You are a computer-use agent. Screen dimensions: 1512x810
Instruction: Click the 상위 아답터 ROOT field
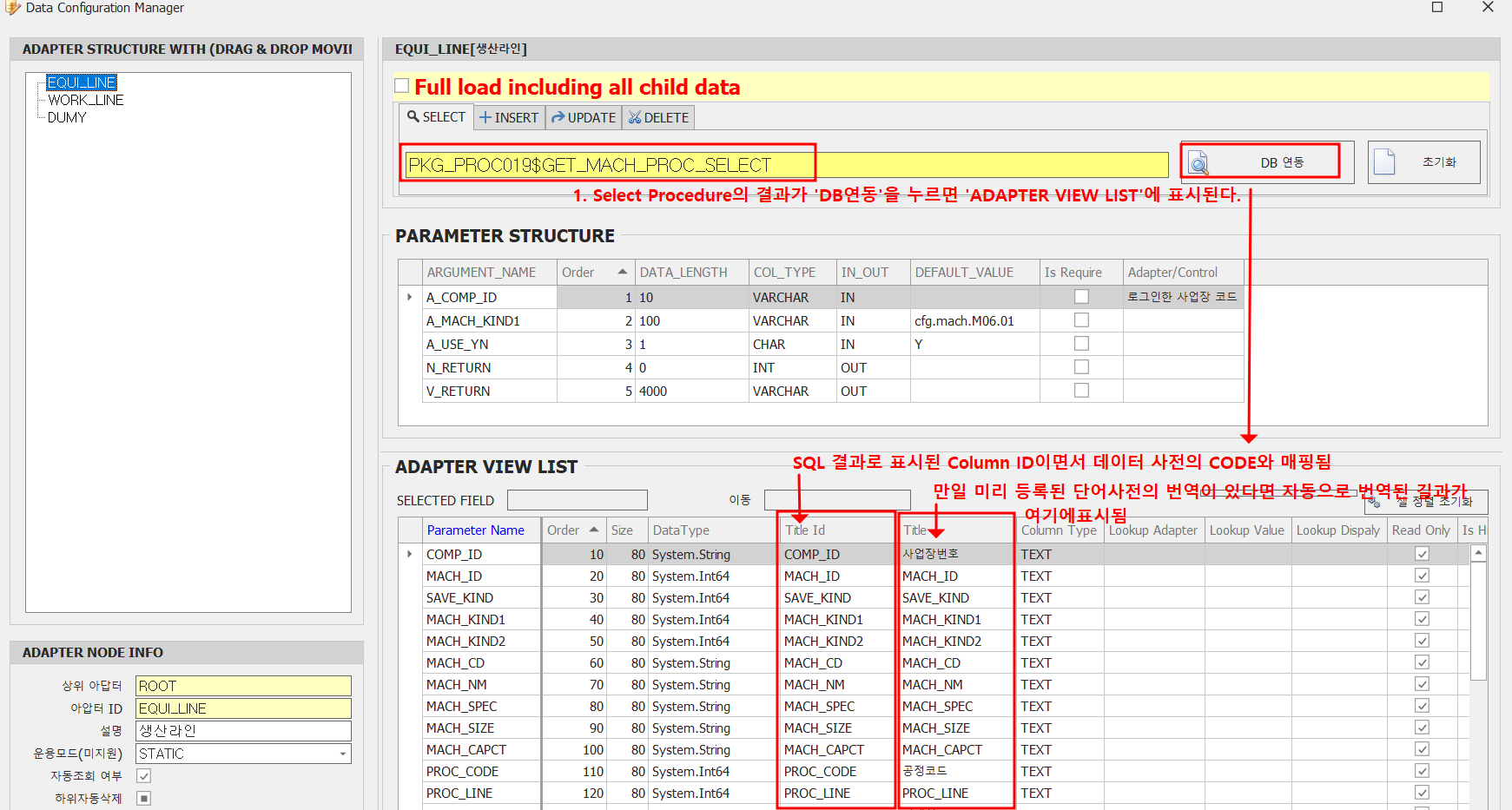pyautogui.click(x=243, y=686)
